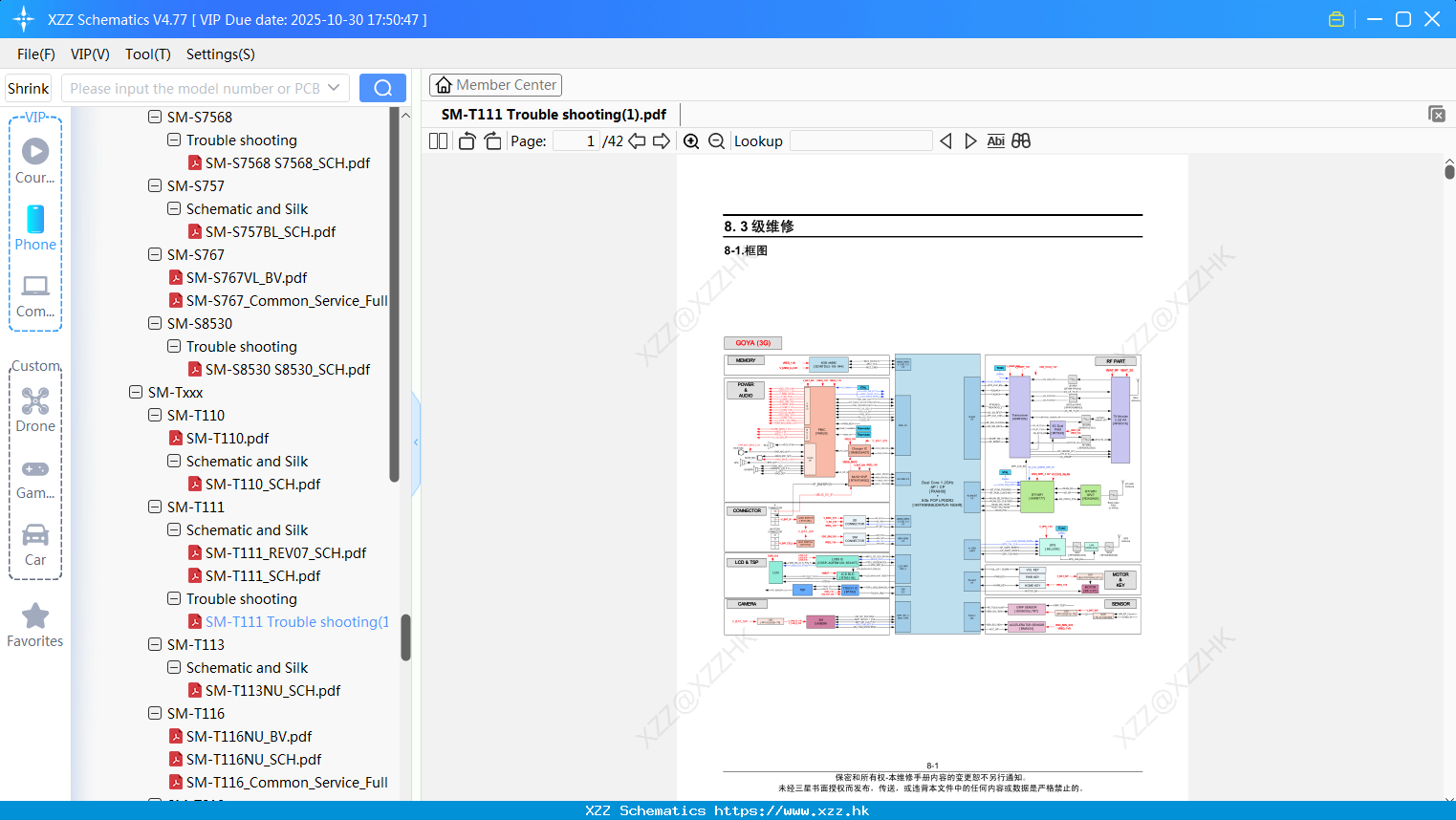Go to previous page arrow
This screenshot has height=820, width=1456.
point(637,141)
